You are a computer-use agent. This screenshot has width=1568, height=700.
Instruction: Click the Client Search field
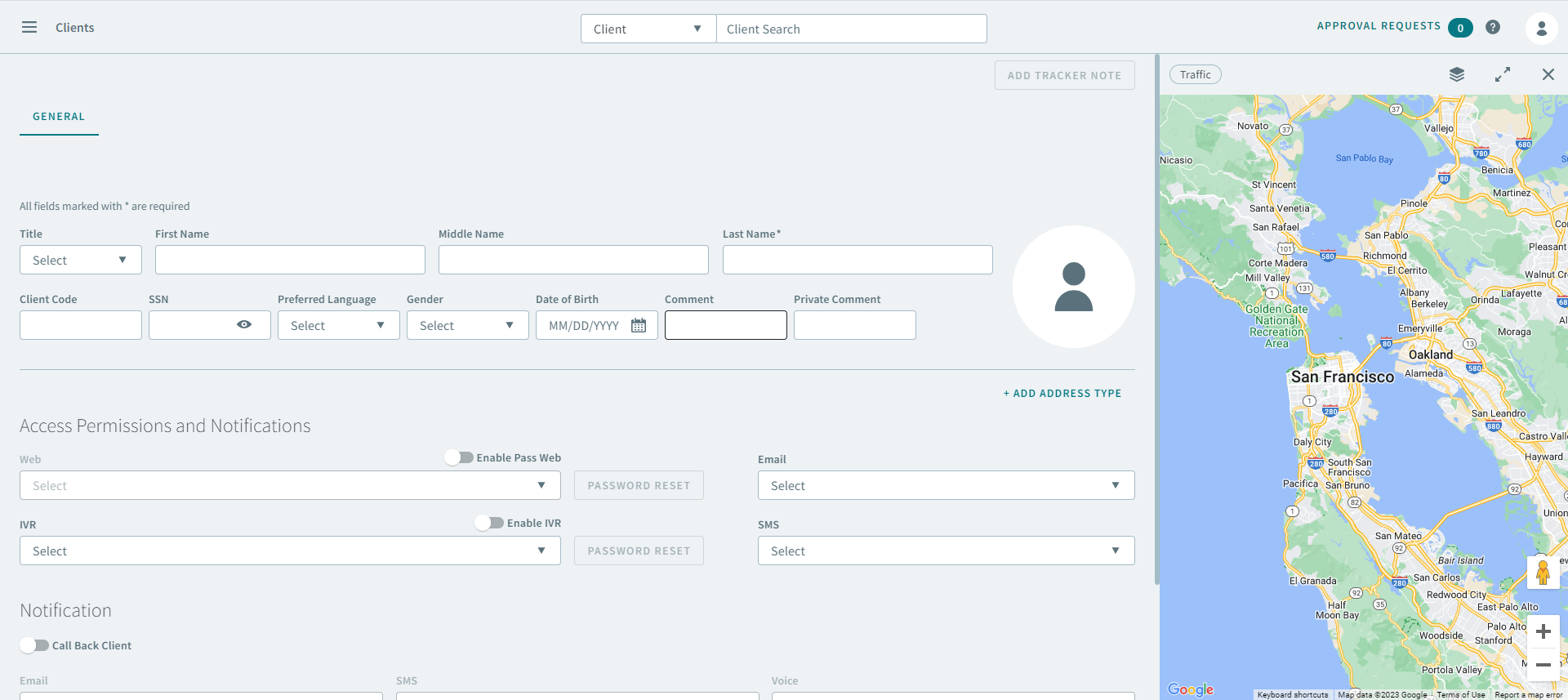point(852,29)
